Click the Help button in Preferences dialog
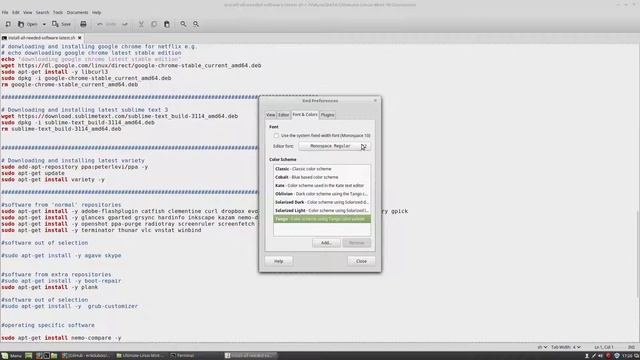The width and height of the screenshot is (640, 360). pos(279,261)
